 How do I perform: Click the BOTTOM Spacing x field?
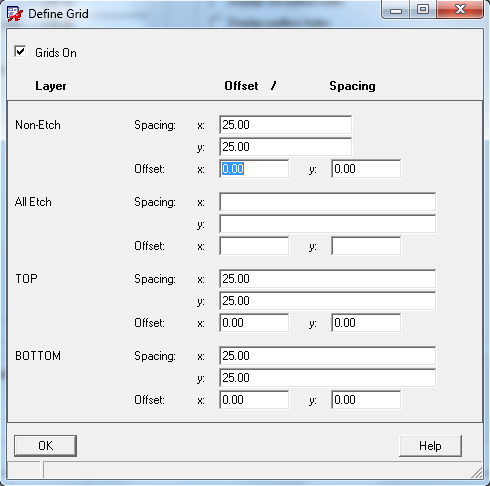(328, 356)
